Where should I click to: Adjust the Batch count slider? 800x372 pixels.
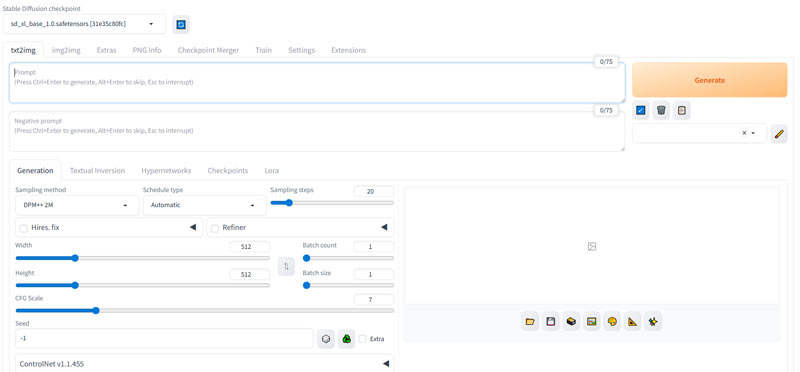tap(348, 258)
